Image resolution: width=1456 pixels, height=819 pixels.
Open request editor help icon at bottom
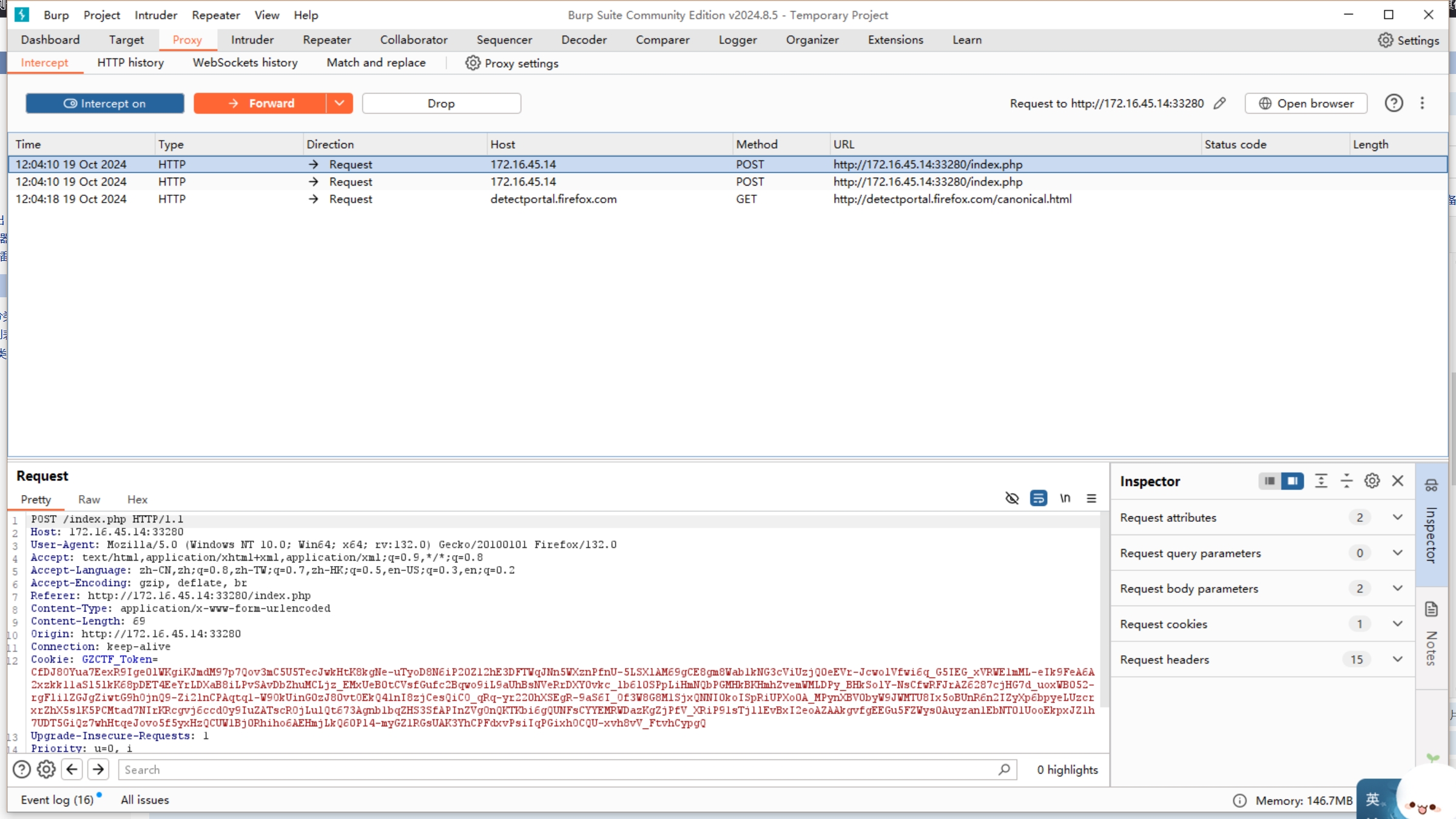tap(22, 769)
